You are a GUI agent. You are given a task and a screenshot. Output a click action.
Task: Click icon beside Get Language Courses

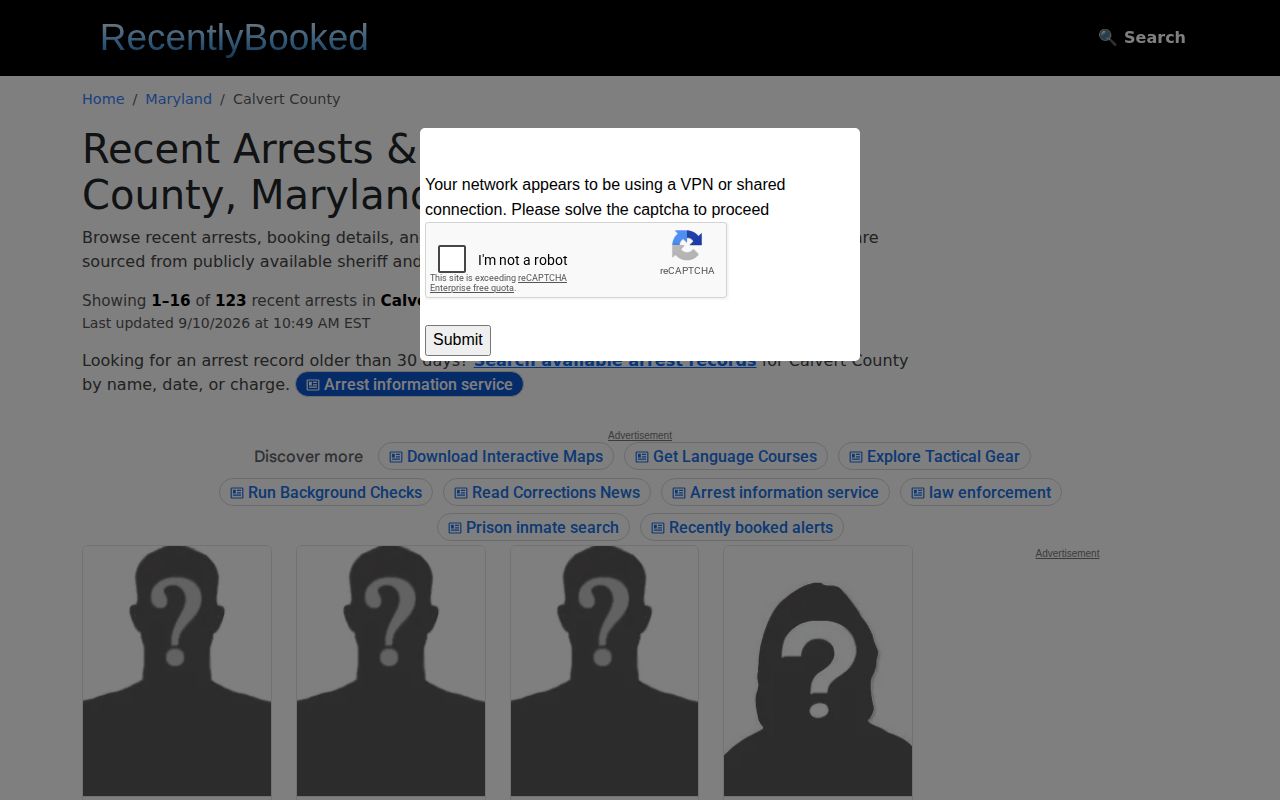click(x=642, y=457)
